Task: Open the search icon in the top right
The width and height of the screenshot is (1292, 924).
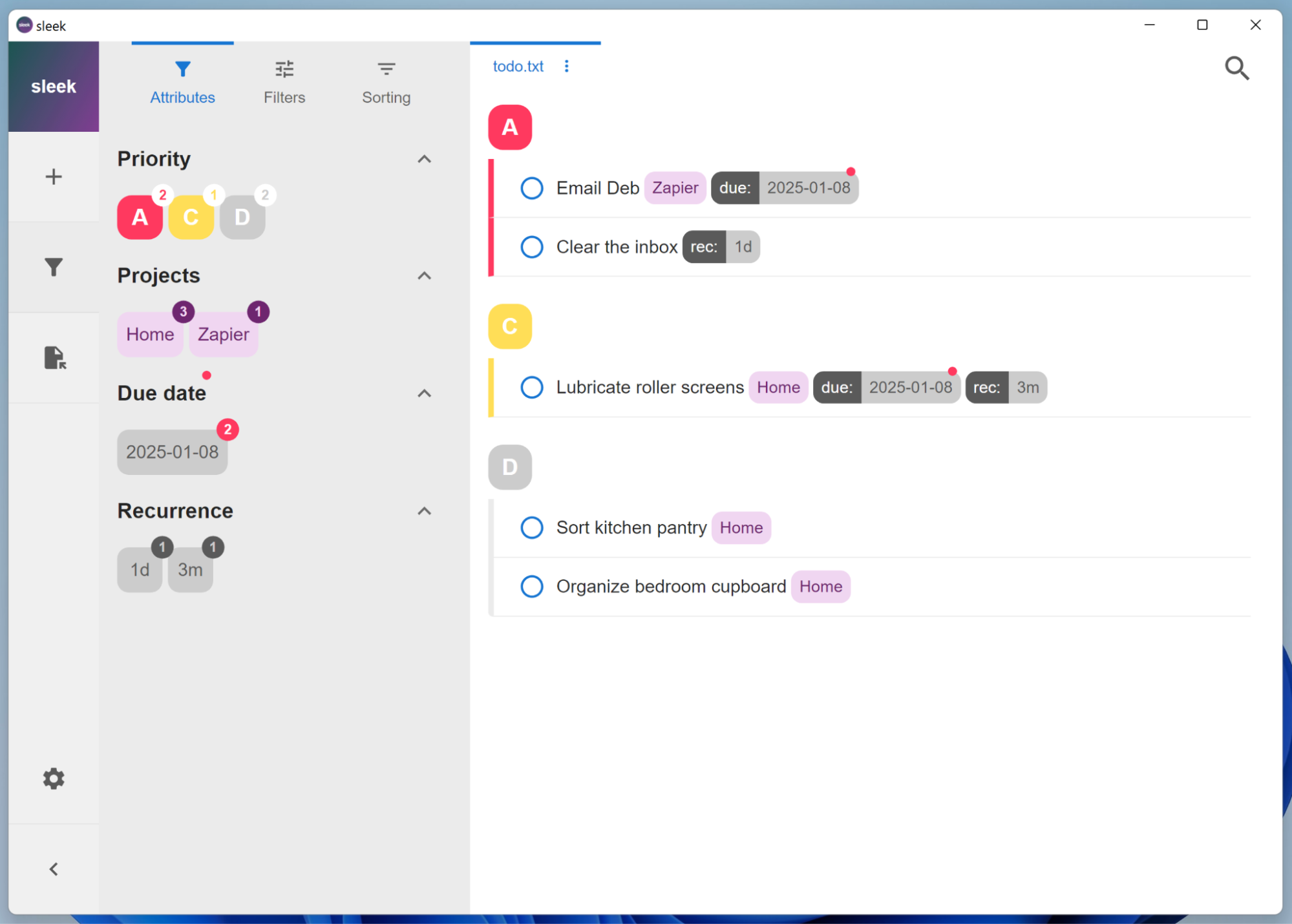Action: tap(1236, 68)
